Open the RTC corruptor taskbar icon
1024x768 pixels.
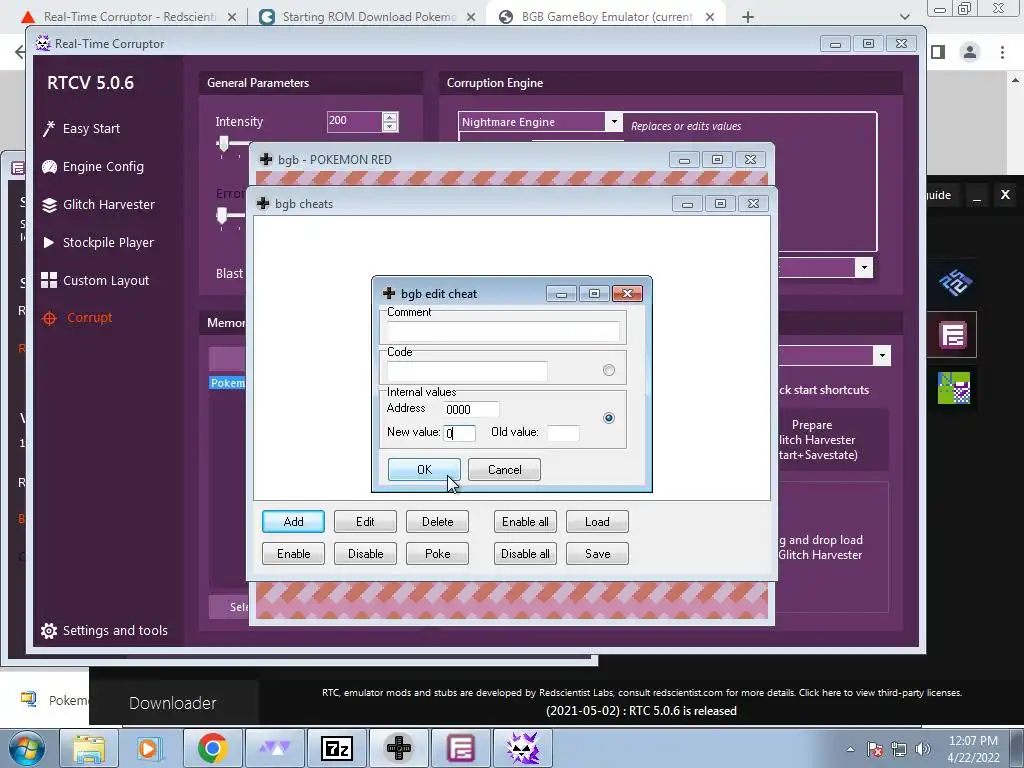(x=523, y=748)
